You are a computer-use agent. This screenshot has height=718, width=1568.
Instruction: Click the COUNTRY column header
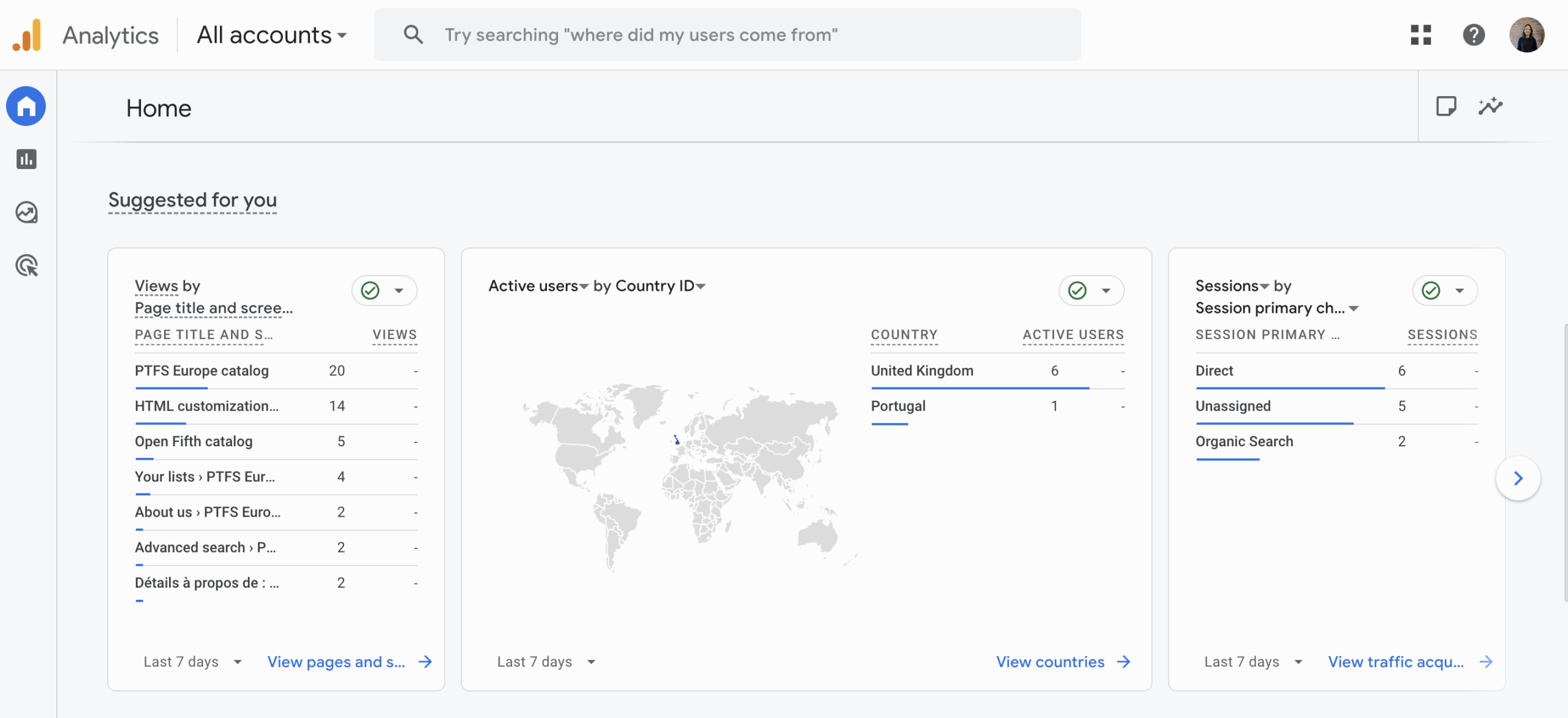point(905,334)
